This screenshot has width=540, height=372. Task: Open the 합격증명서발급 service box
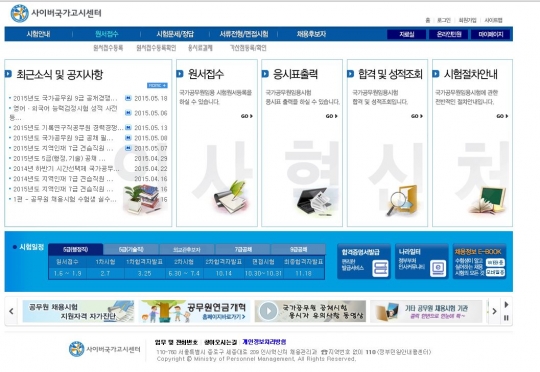364,261
